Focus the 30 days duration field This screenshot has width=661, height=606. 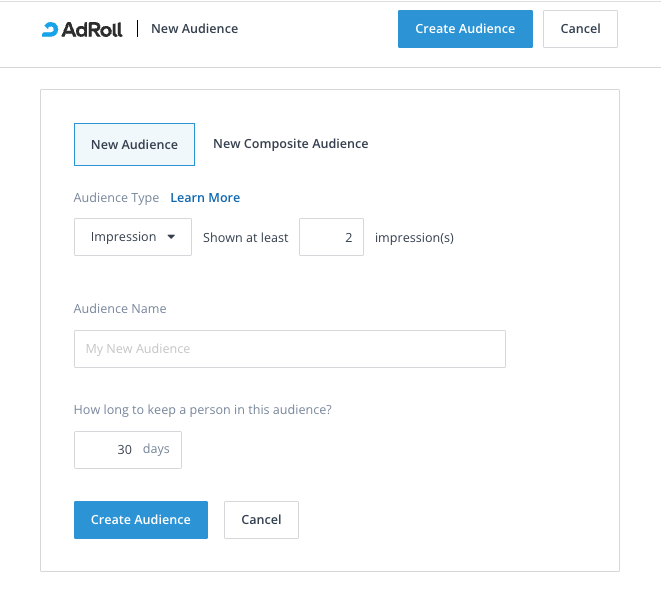point(110,450)
